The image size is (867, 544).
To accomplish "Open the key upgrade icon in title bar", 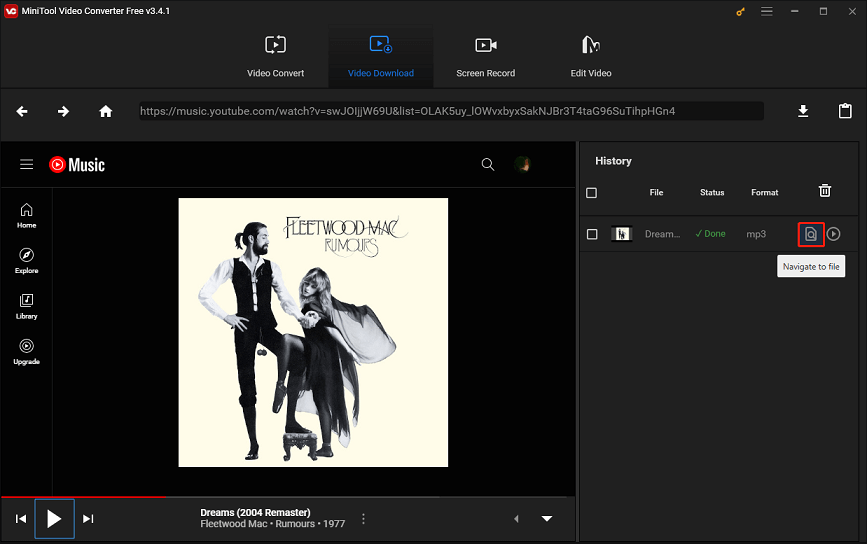I will (x=740, y=12).
